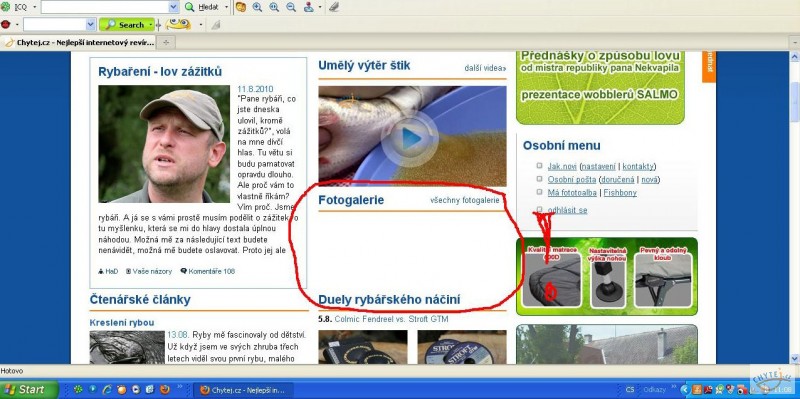Viewport: 800px width, 399px height.
Task: Click the orange masks icon in ICQ toolbar
Action: 241,7
